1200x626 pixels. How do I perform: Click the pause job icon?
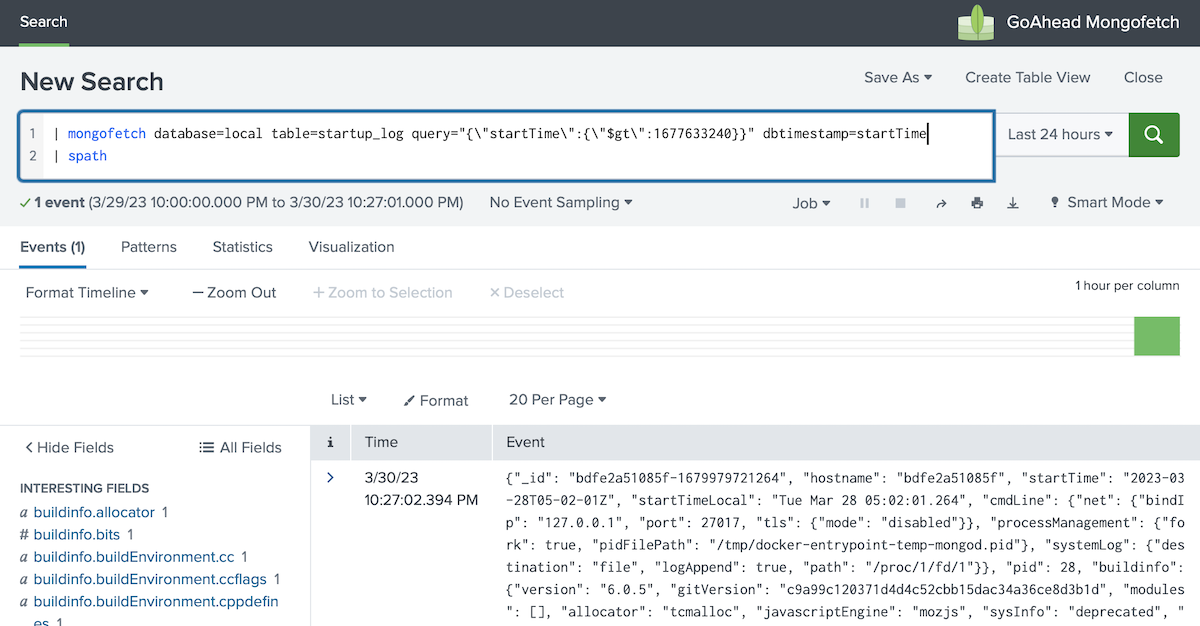click(865, 203)
